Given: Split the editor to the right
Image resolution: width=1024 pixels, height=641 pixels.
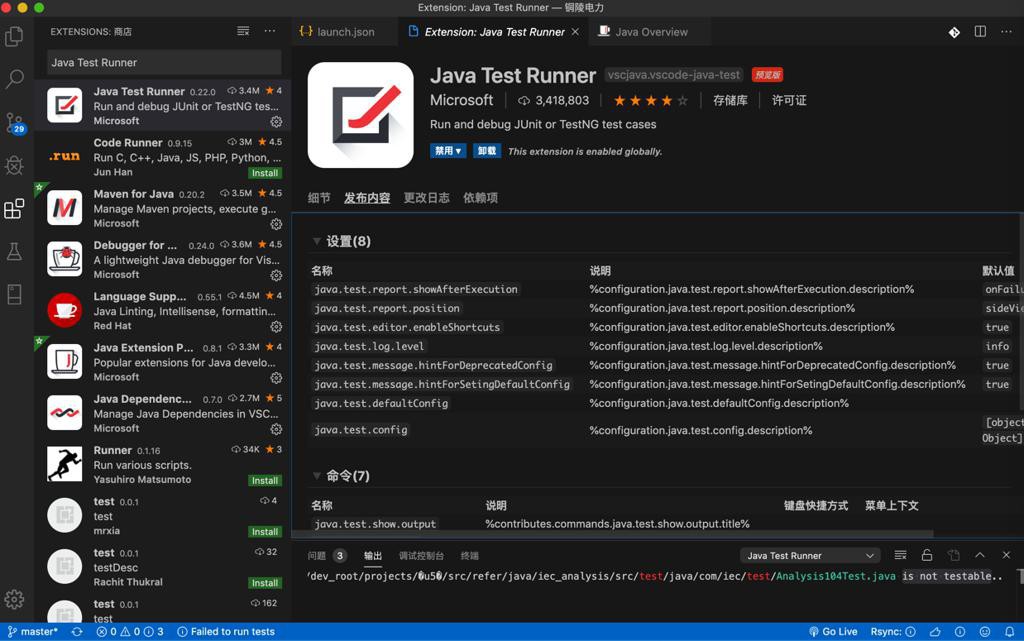Looking at the screenshot, I should [x=980, y=31].
